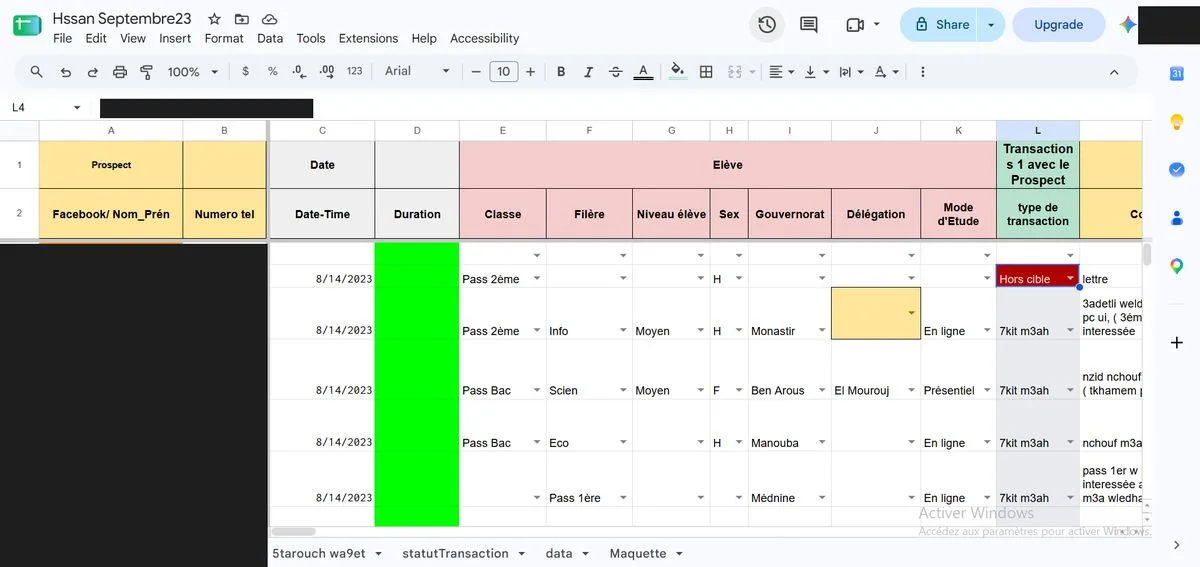Image resolution: width=1200 pixels, height=567 pixels.
Task: Open the Extensions menu
Action: (x=368, y=38)
